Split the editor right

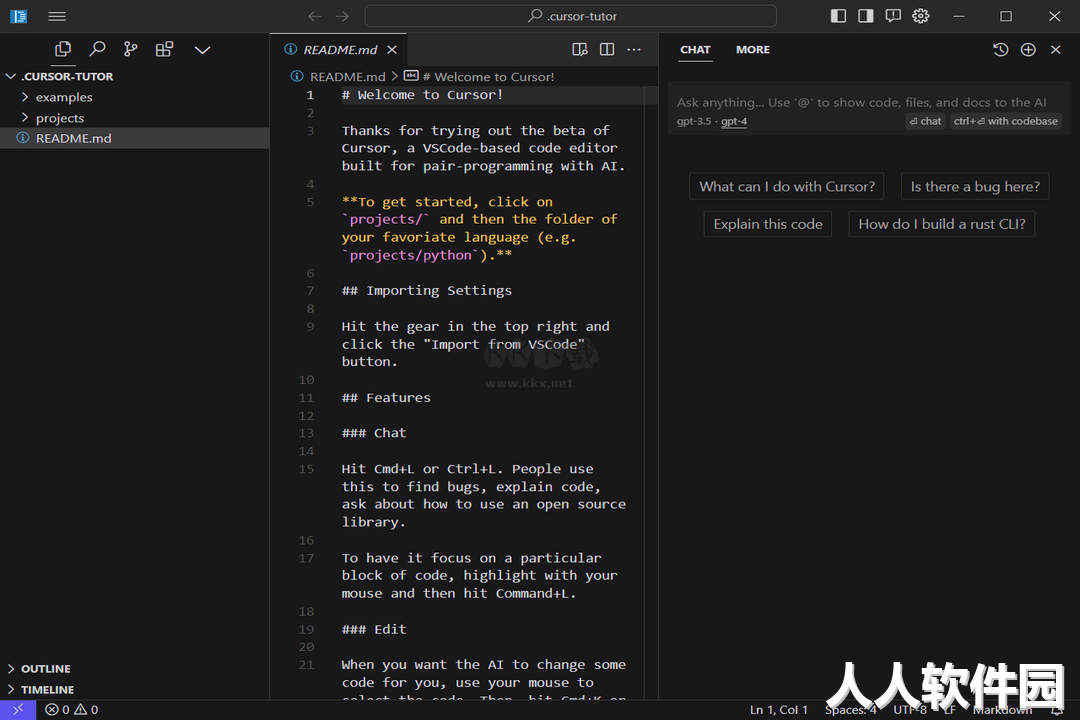coord(607,50)
